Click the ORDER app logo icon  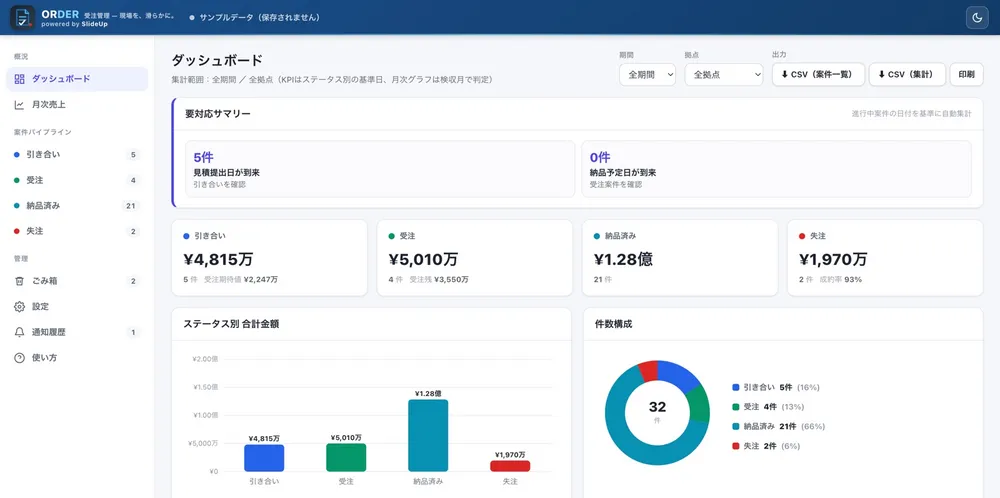(x=22, y=17)
